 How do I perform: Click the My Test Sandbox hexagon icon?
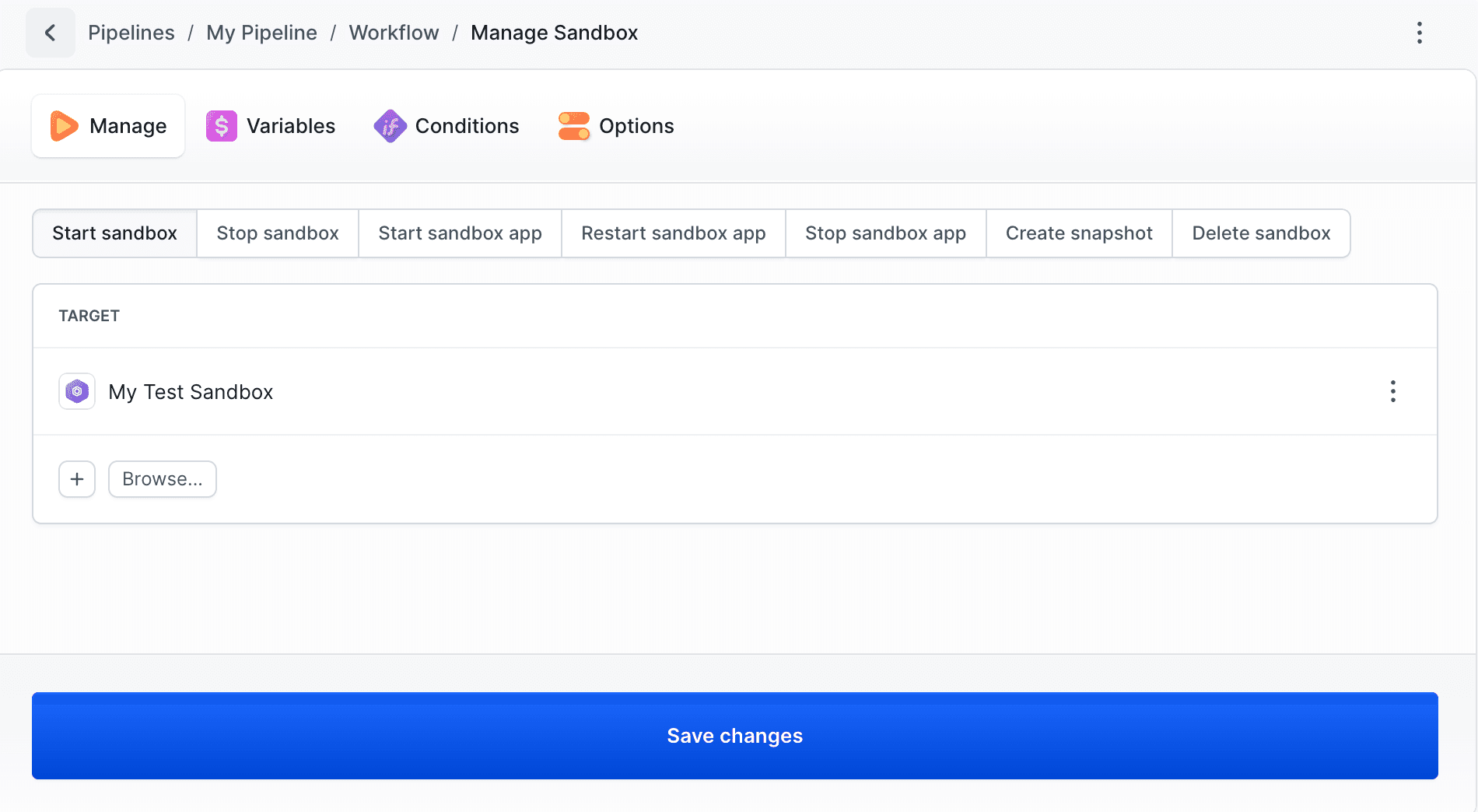[x=77, y=391]
